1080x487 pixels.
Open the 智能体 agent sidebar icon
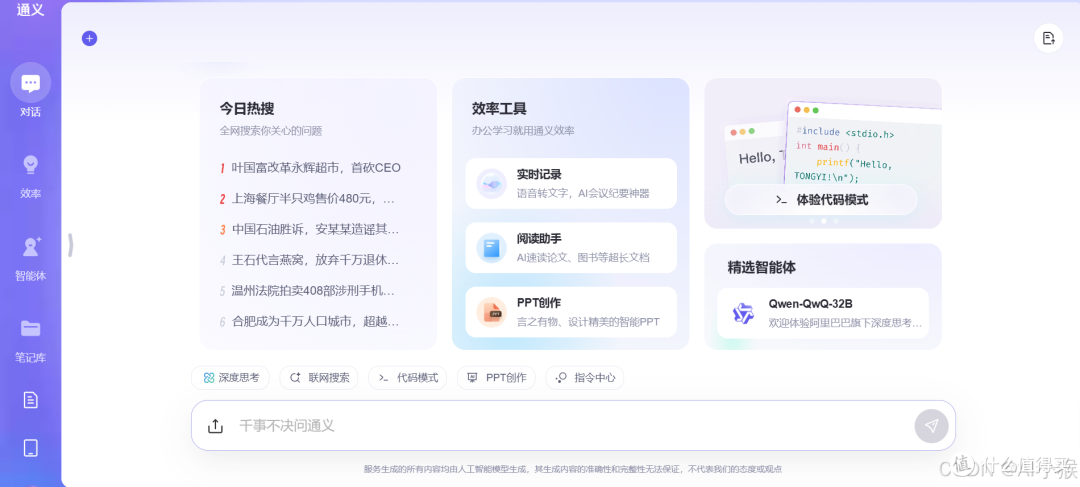click(x=30, y=247)
